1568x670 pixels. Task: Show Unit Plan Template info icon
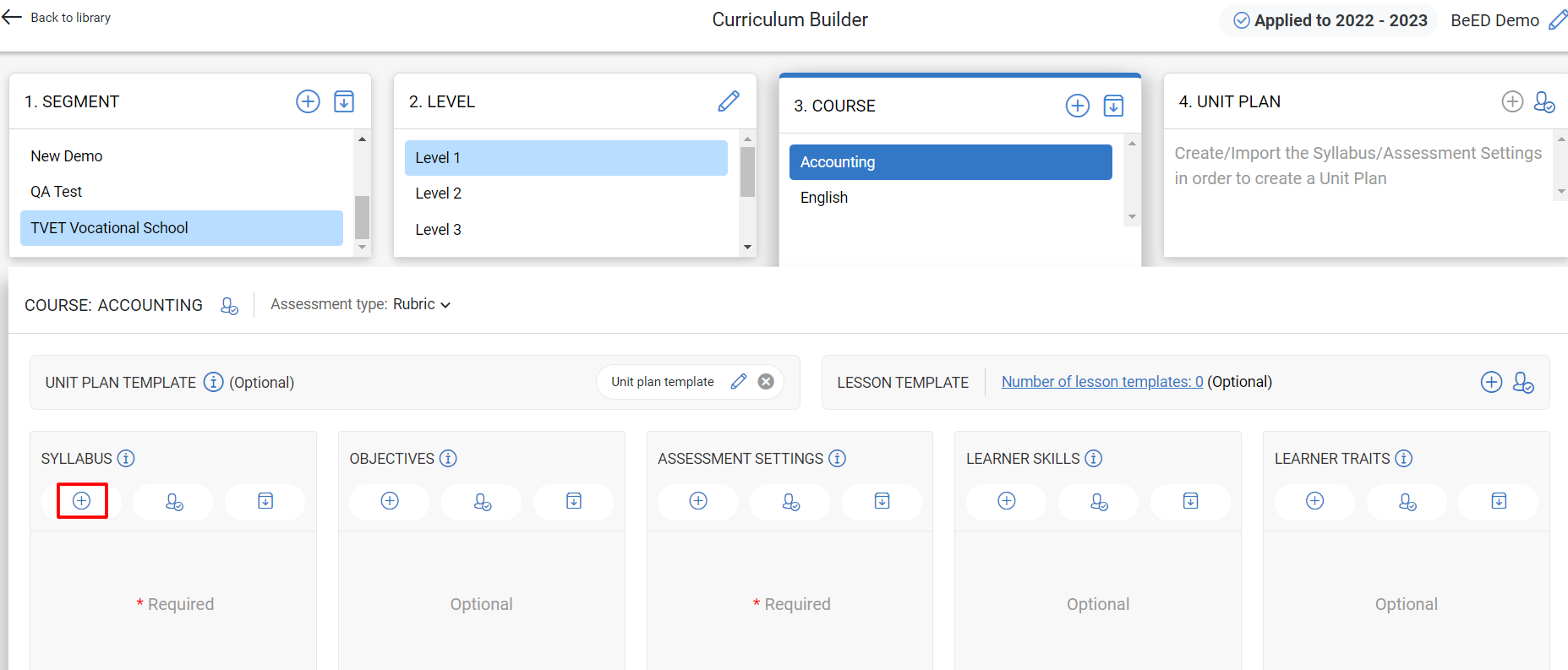pos(214,382)
